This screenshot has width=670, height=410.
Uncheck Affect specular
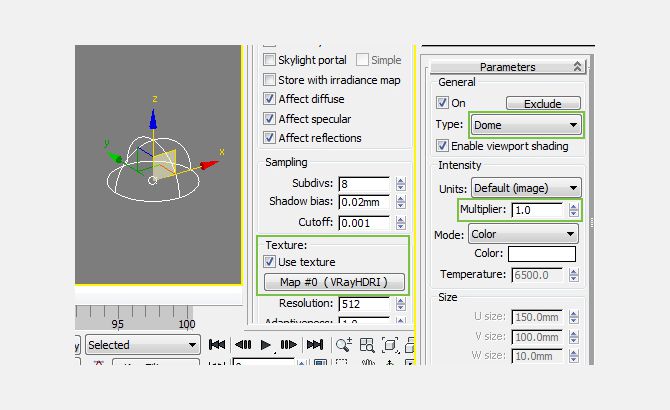click(x=269, y=118)
